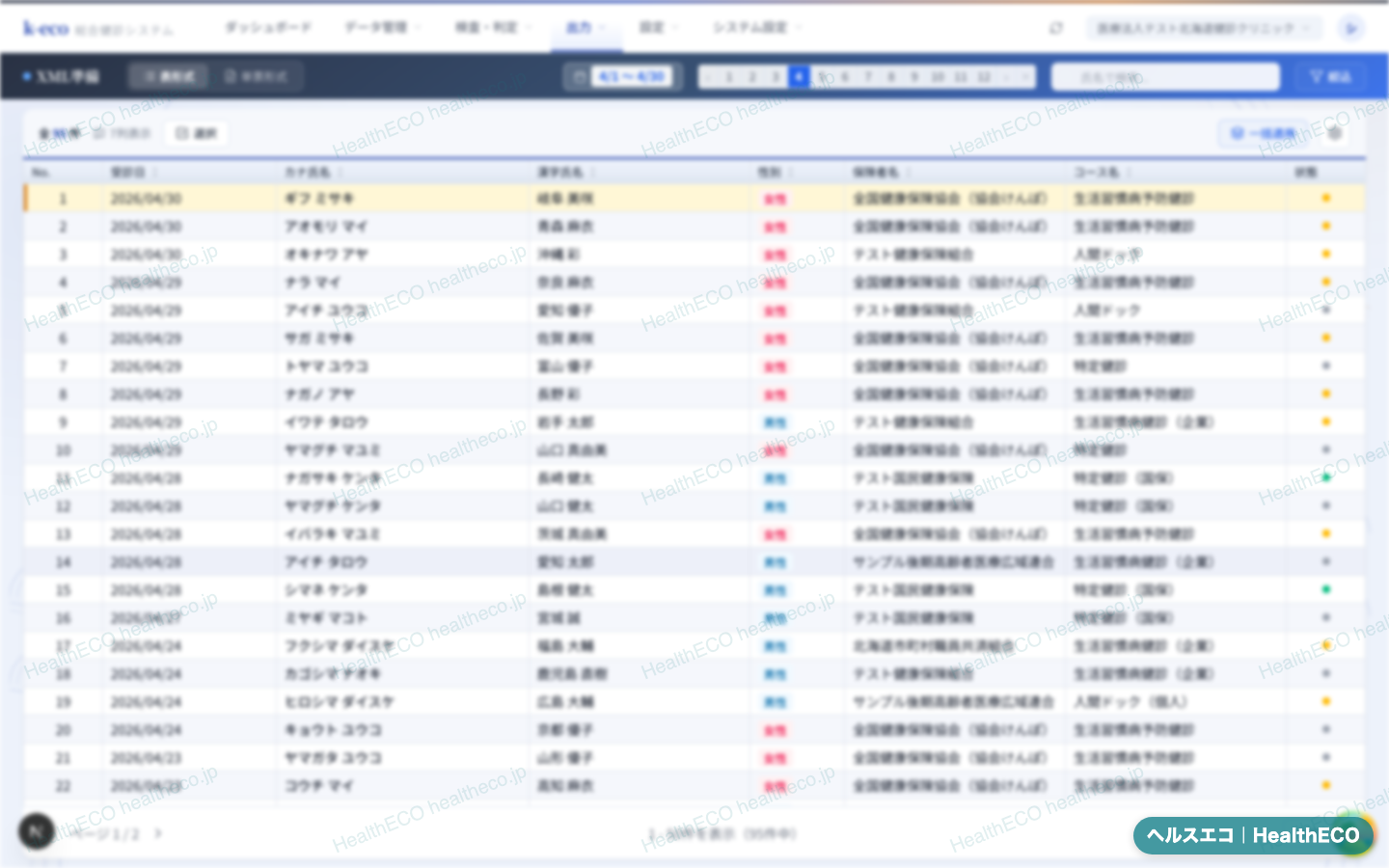This screenshot has height=868, width=1389.
Task: Click the yellow status dot for ヒロシマ ダイスケ
Action: coord(1326,701)
